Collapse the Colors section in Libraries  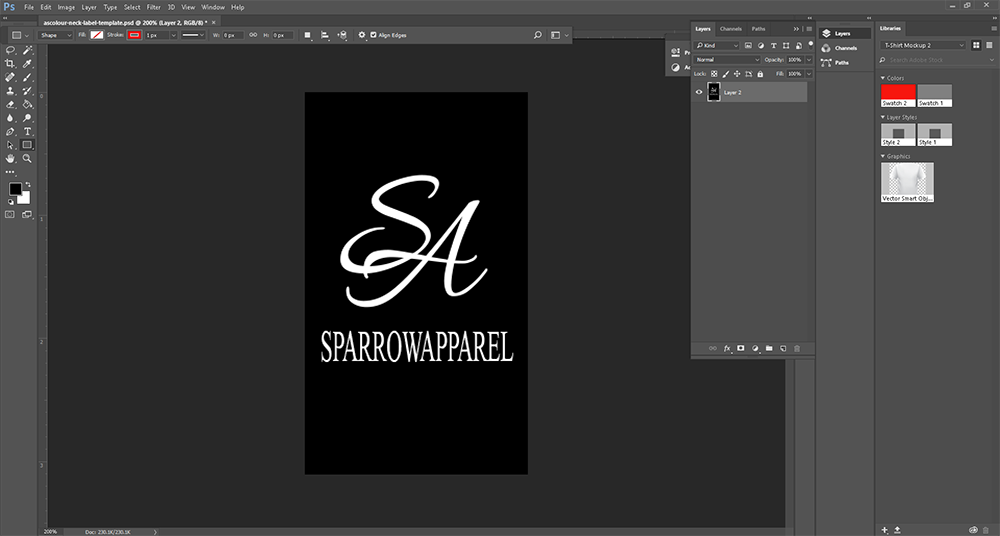pyautogui.click(x=883, y=78)
